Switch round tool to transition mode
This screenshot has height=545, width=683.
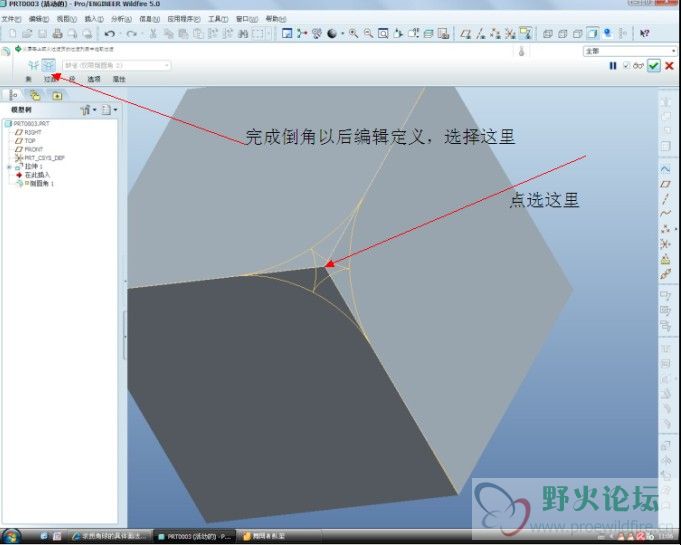click(x=48, y=66)
